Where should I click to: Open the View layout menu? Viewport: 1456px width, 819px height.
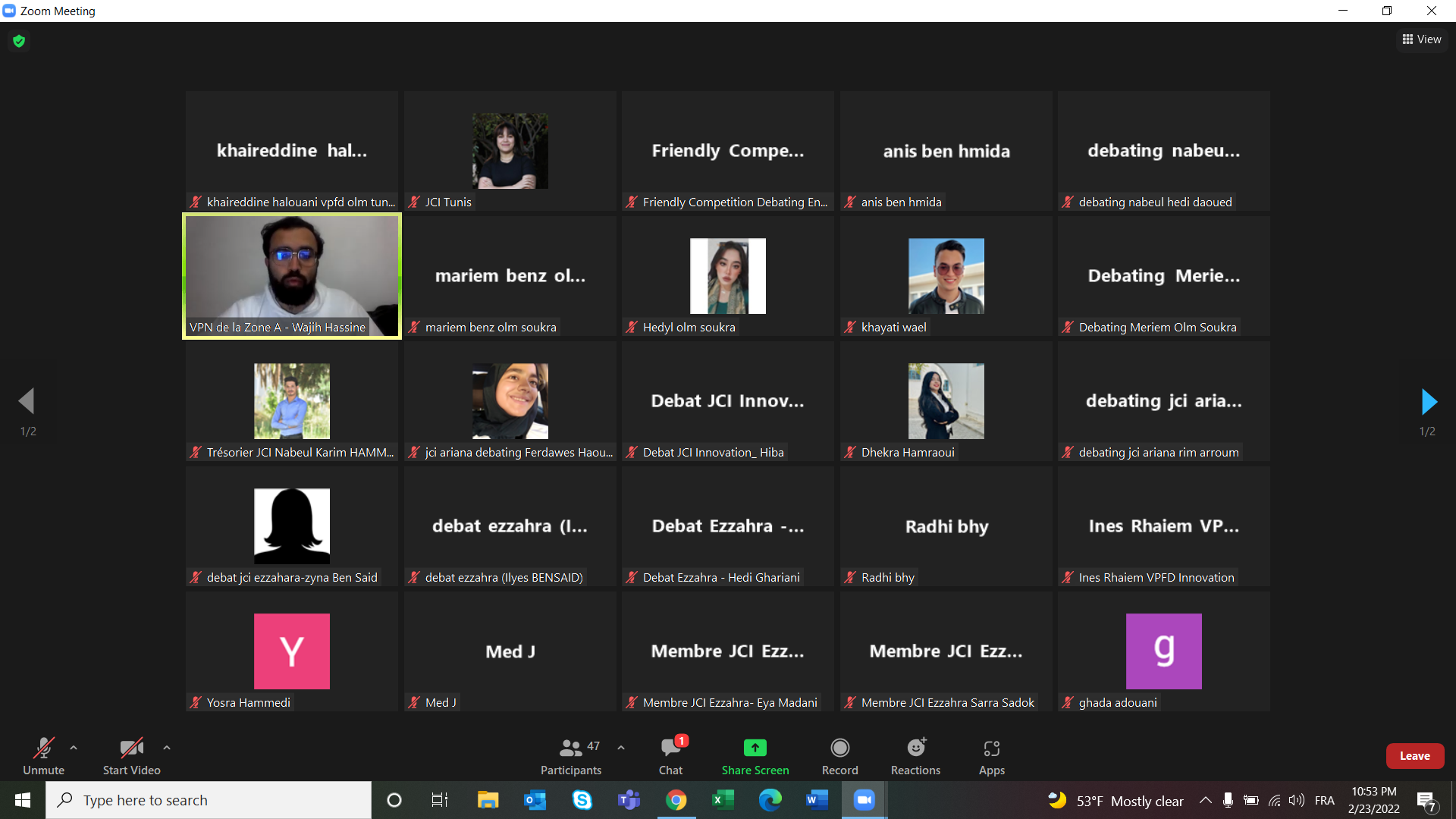1421,39
